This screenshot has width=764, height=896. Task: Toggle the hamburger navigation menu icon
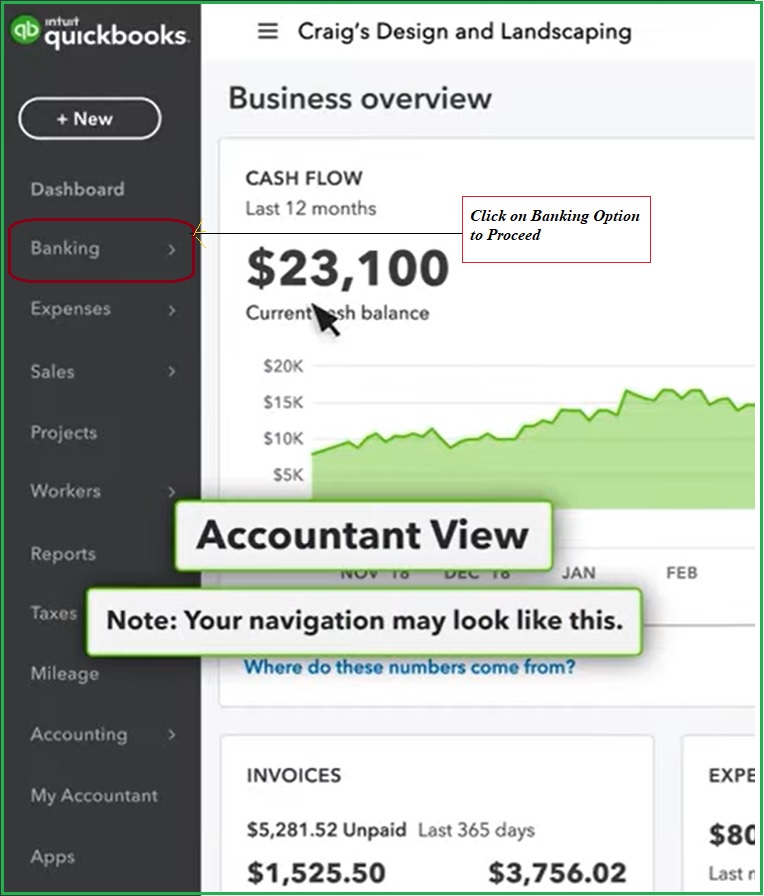(268, 31)
